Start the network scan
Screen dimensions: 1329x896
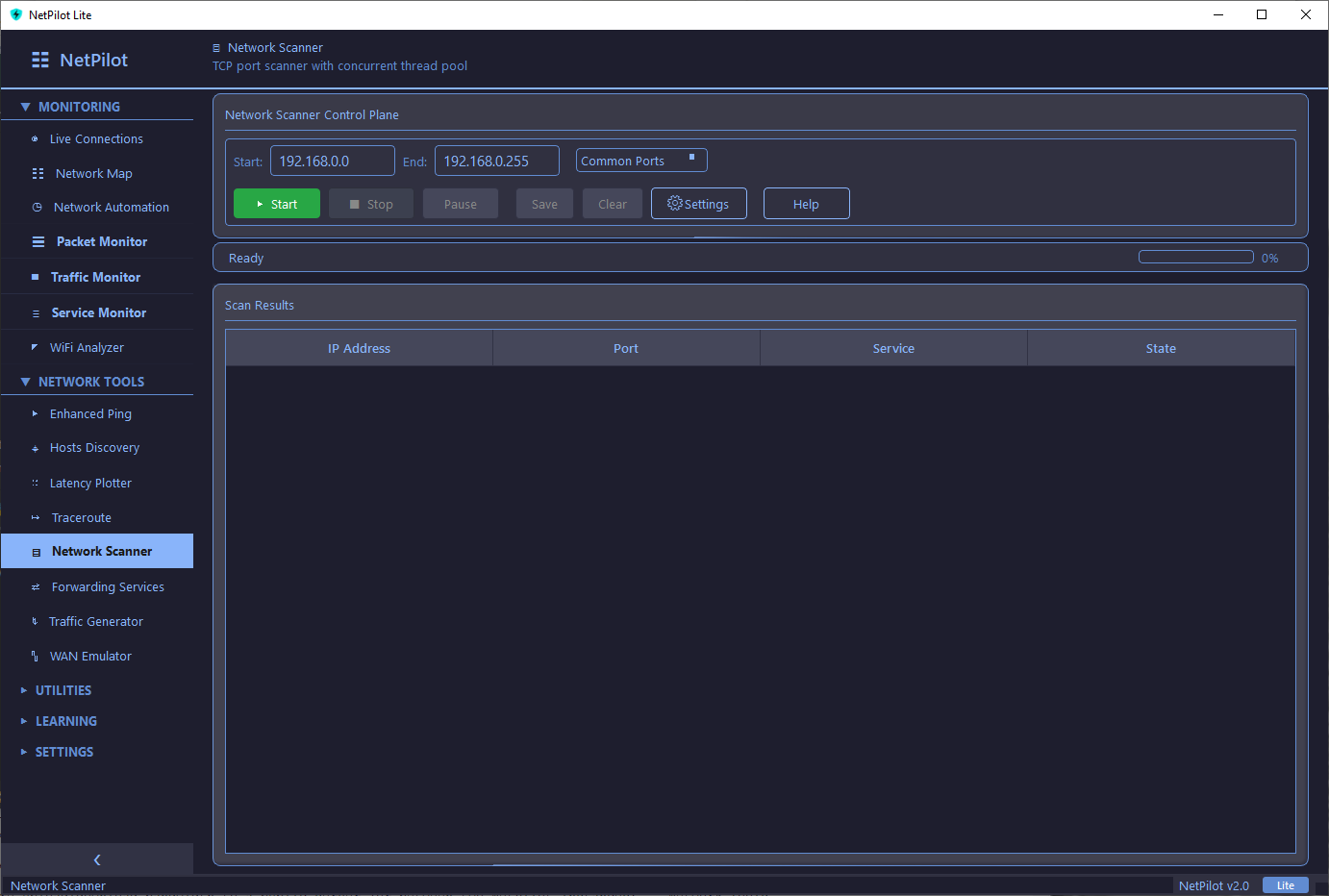click(x=276, y=203)
